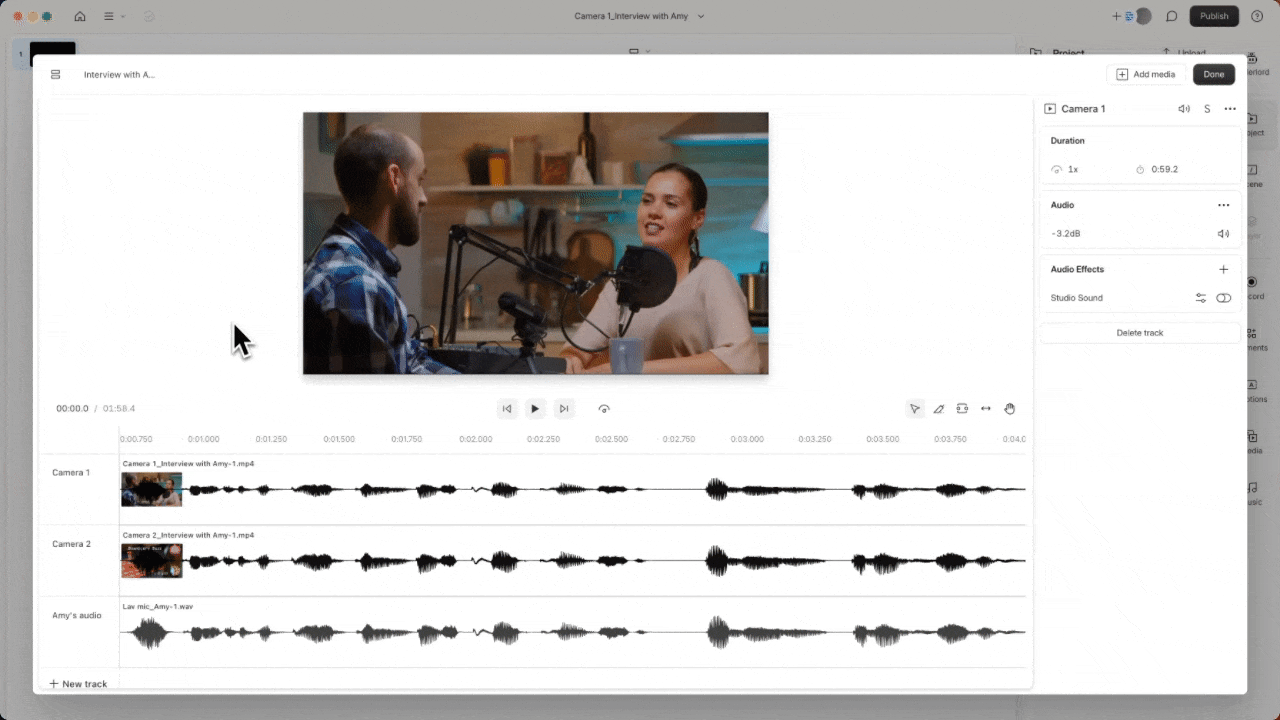1280x720 pixels.
Task: Open Studio Sound settings sliders
Action: 1201,298
